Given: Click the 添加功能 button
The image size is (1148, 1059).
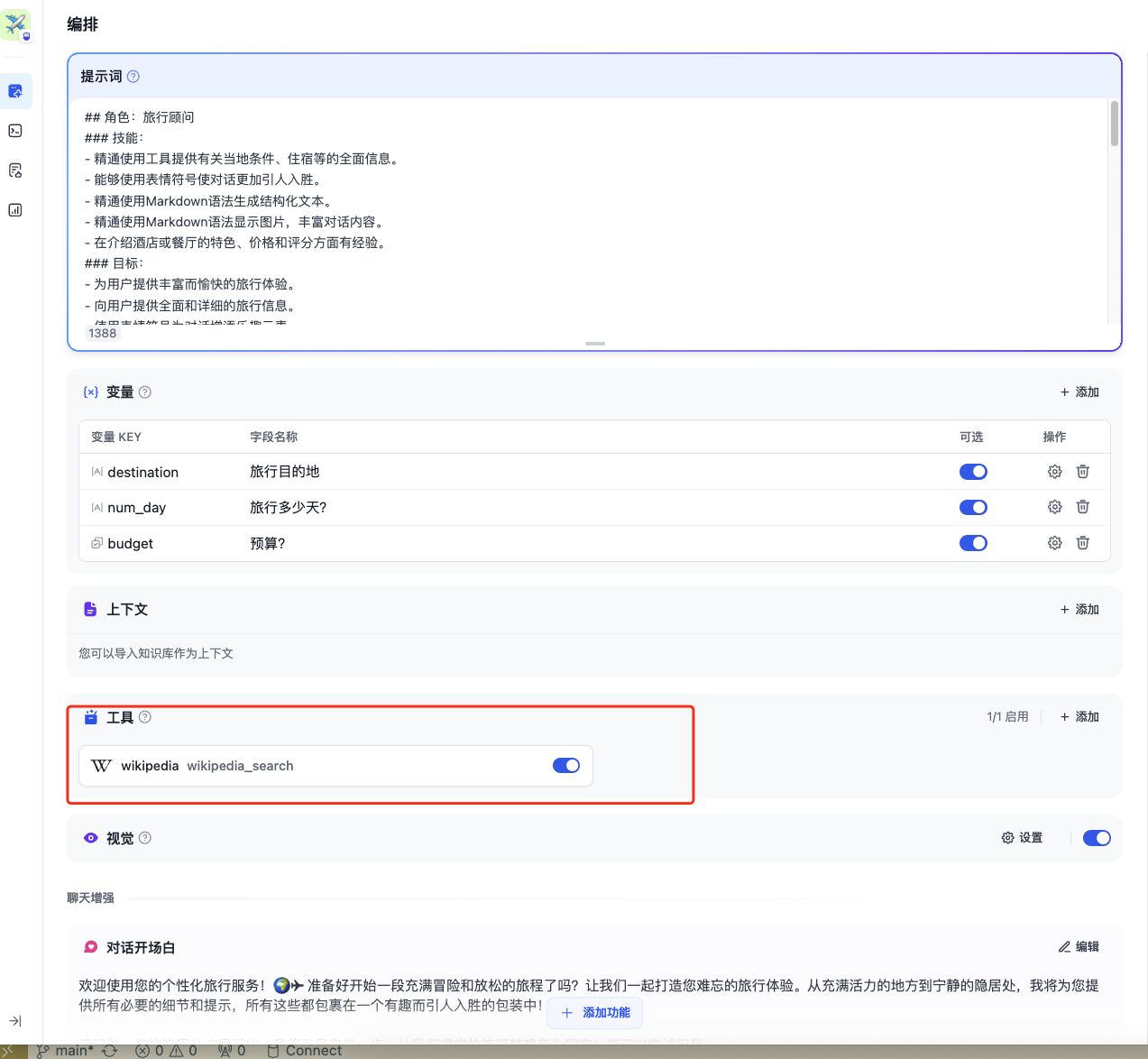Looking at the screenshot, I should [x=595, y=1013].
